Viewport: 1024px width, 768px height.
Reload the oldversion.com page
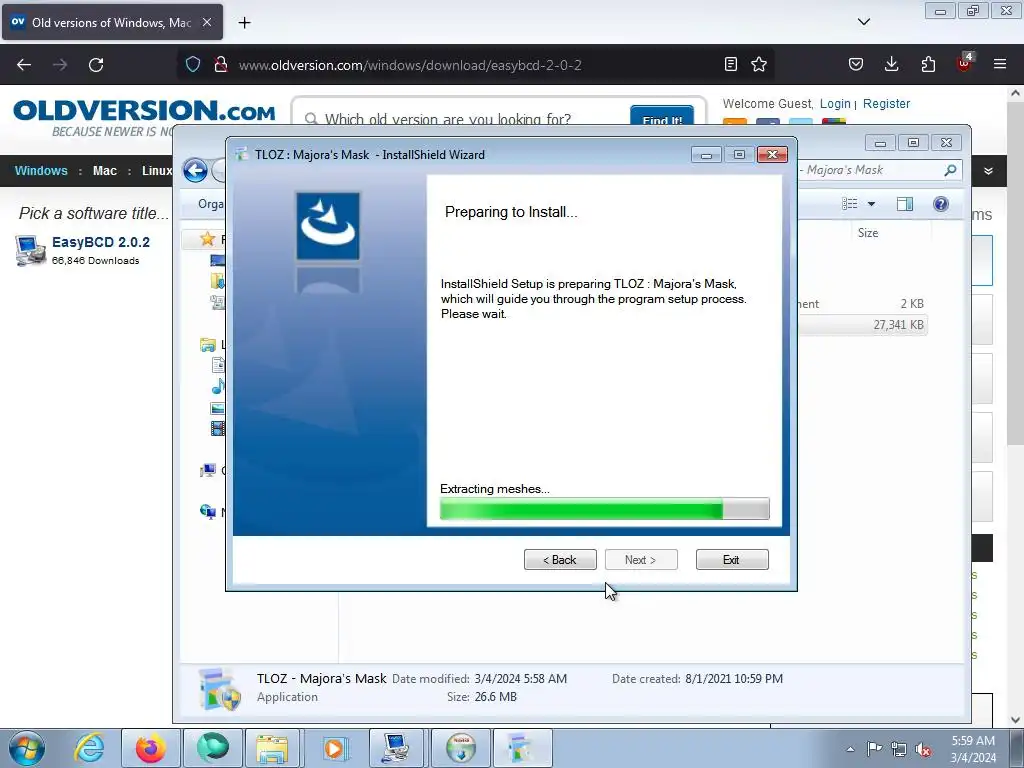coord(96,65)
